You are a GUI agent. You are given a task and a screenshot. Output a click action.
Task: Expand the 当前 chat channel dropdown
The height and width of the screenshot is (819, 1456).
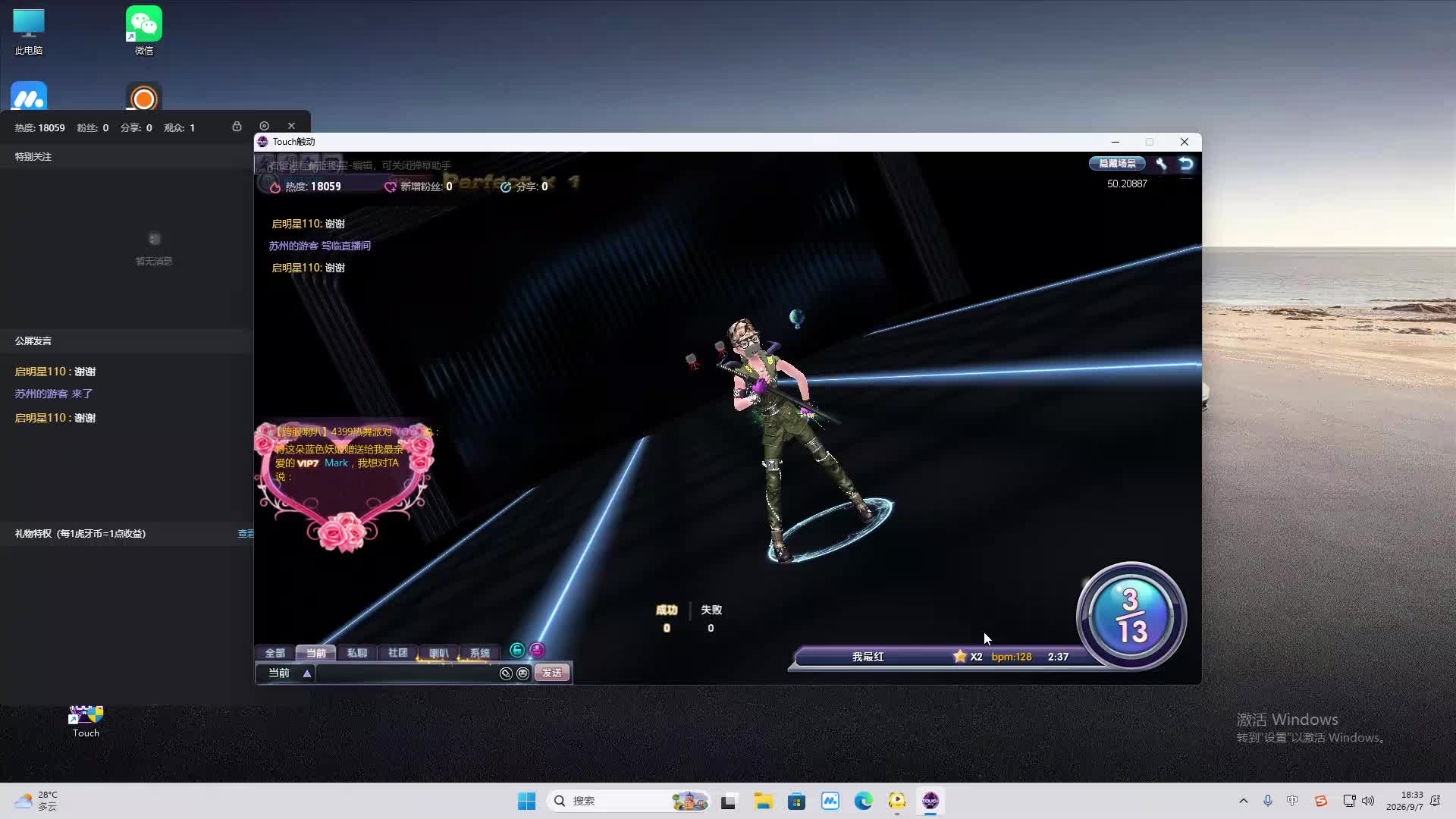pyautogui.click(x=307, y=673)
